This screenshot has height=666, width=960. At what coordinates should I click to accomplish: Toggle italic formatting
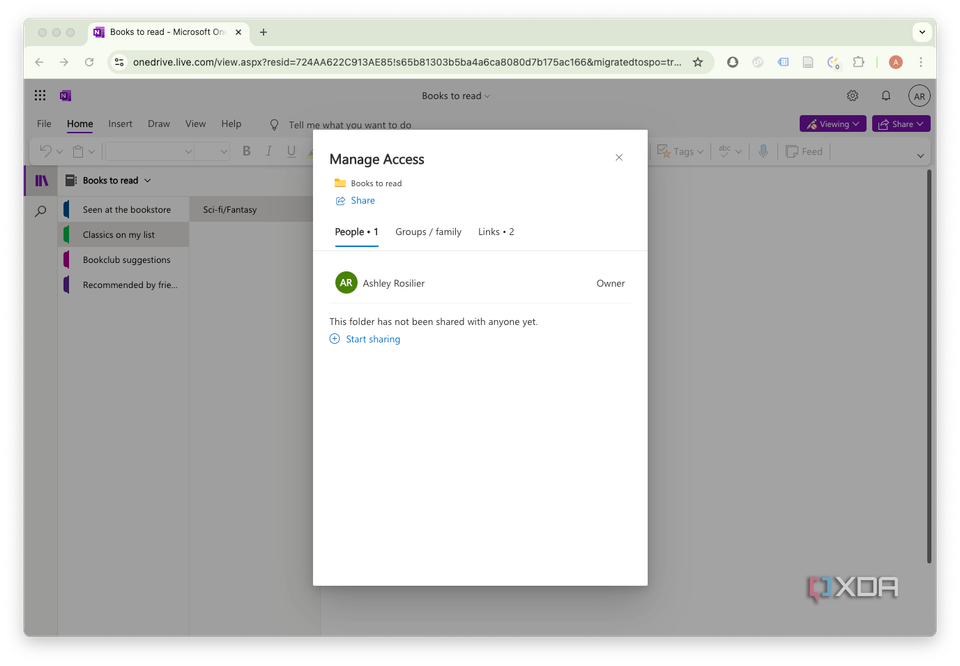coord(268,151)
